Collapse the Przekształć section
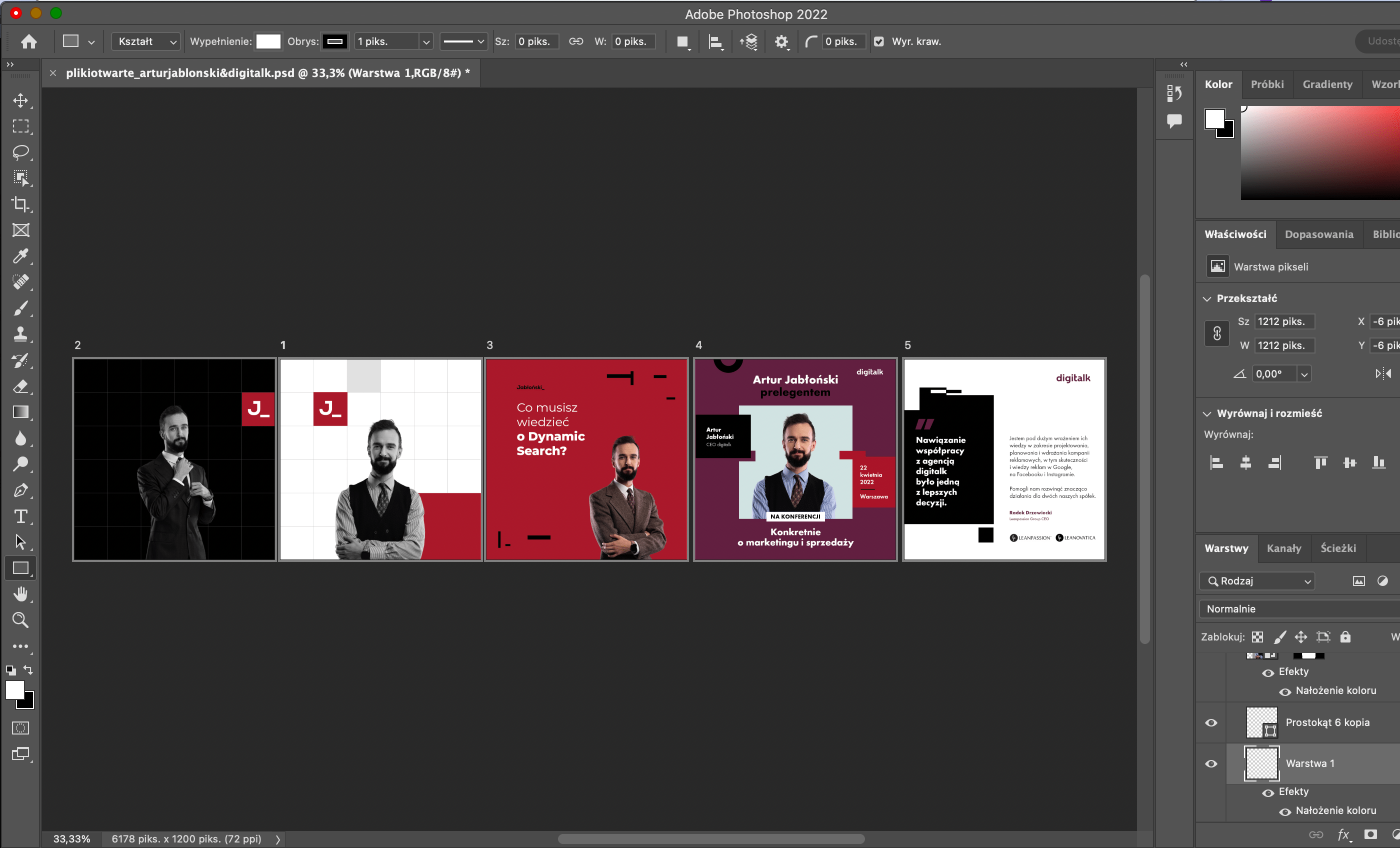Viewport: 1400px width, 848px height. (1207, 298)
